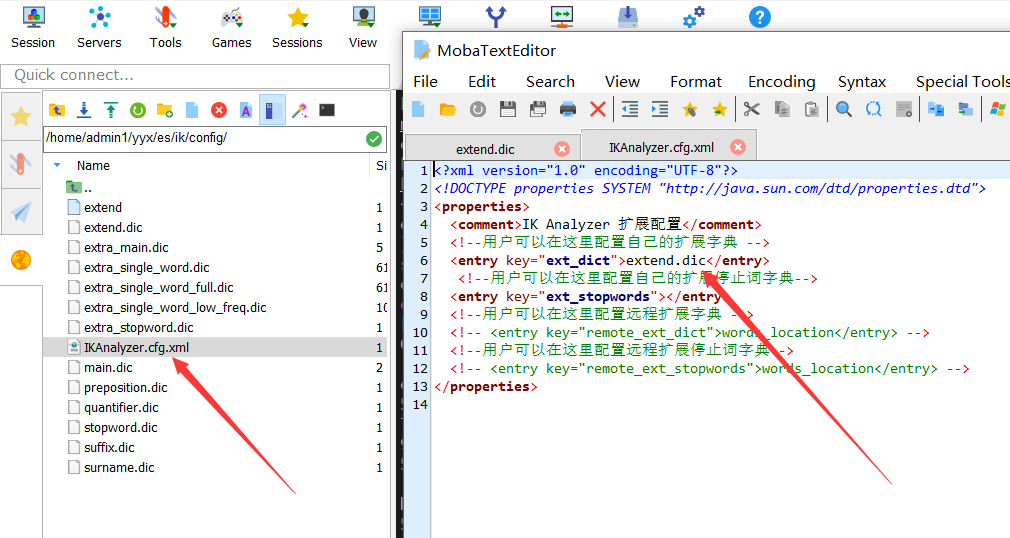1010x538 pixels.
Task: Click the editor's new document icon
Action: tap(418, 109)
